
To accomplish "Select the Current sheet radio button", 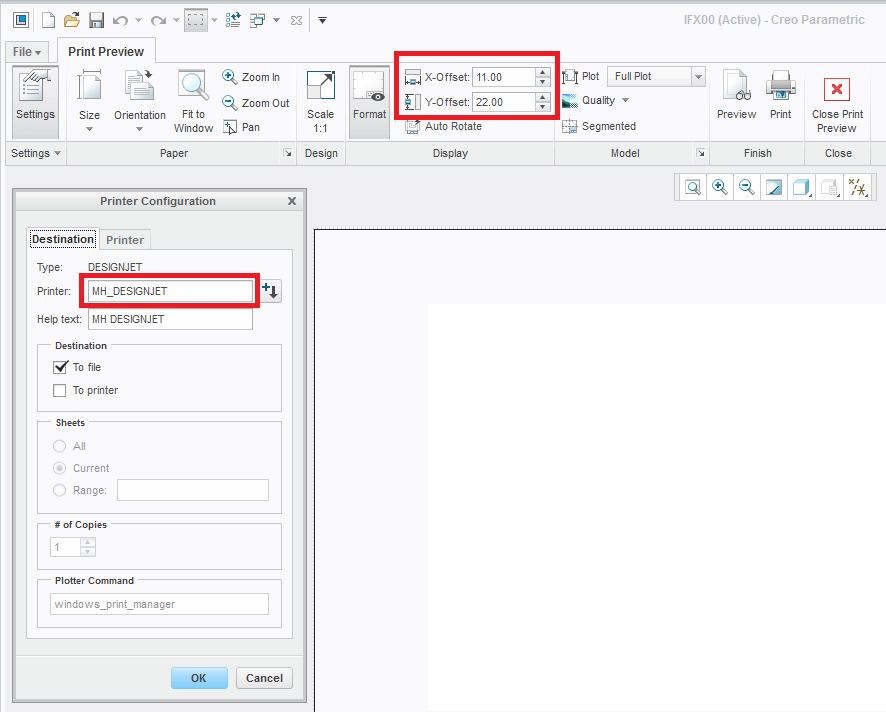I will click(x=59, y=468).
